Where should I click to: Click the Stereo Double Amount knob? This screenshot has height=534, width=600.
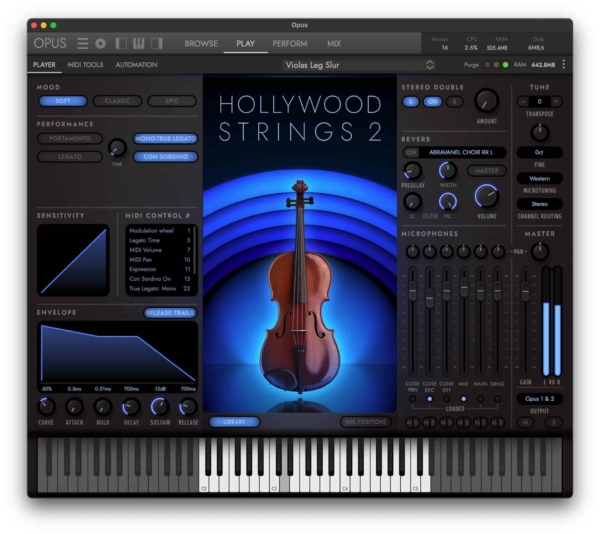(x=486, y=101)
